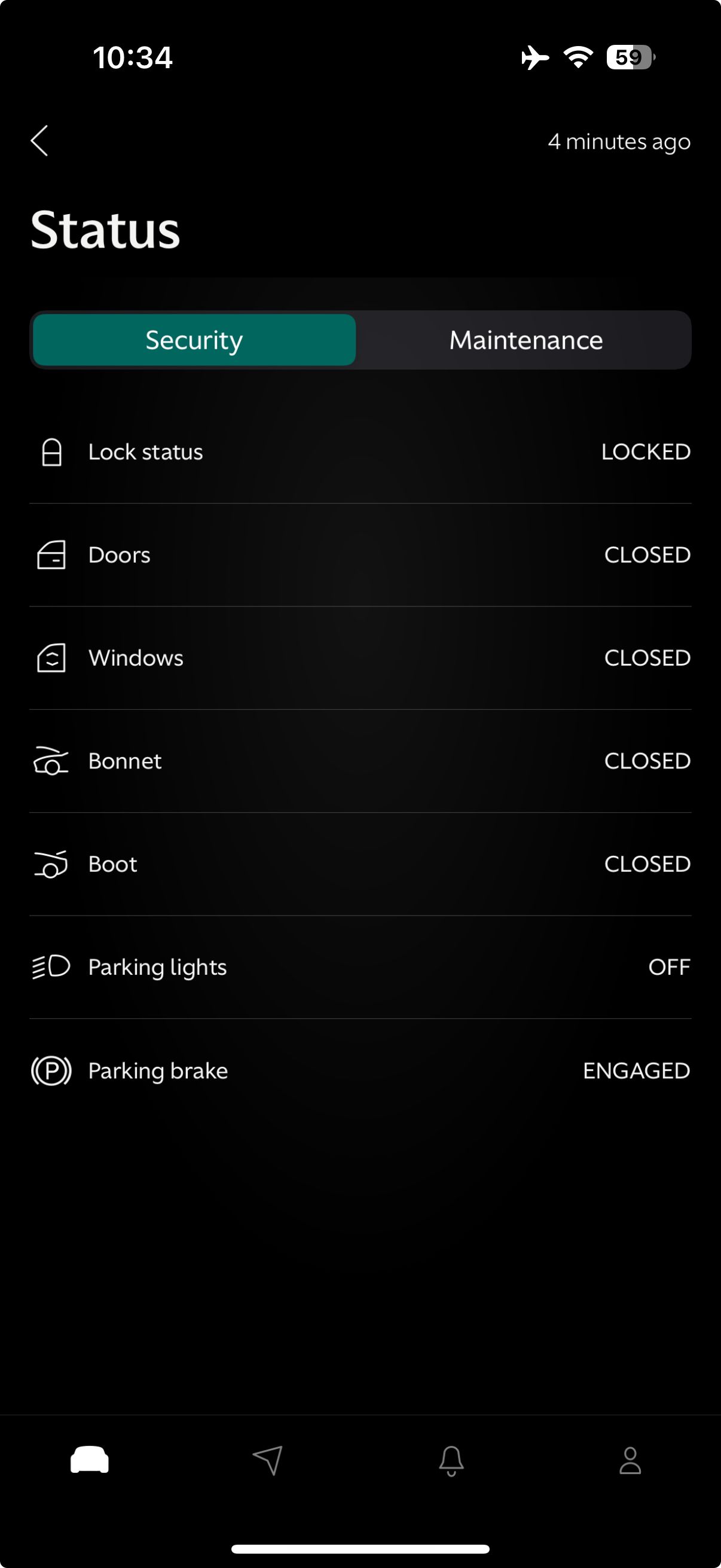721x1568 pixels.
Task: Tap the LOCKED status value
Action: (x=646, y=452)
